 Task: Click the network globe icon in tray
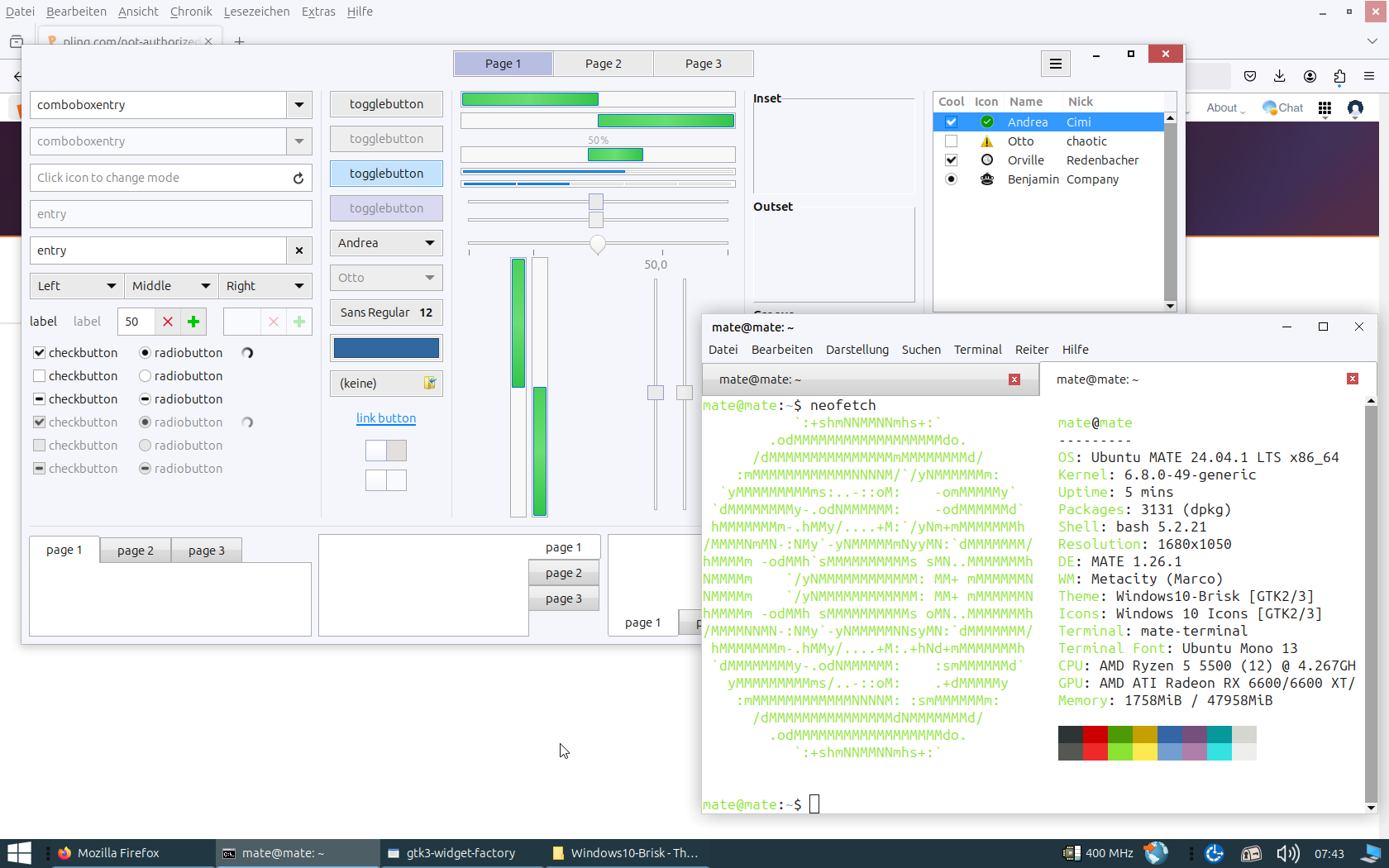tap(1156, 853)
